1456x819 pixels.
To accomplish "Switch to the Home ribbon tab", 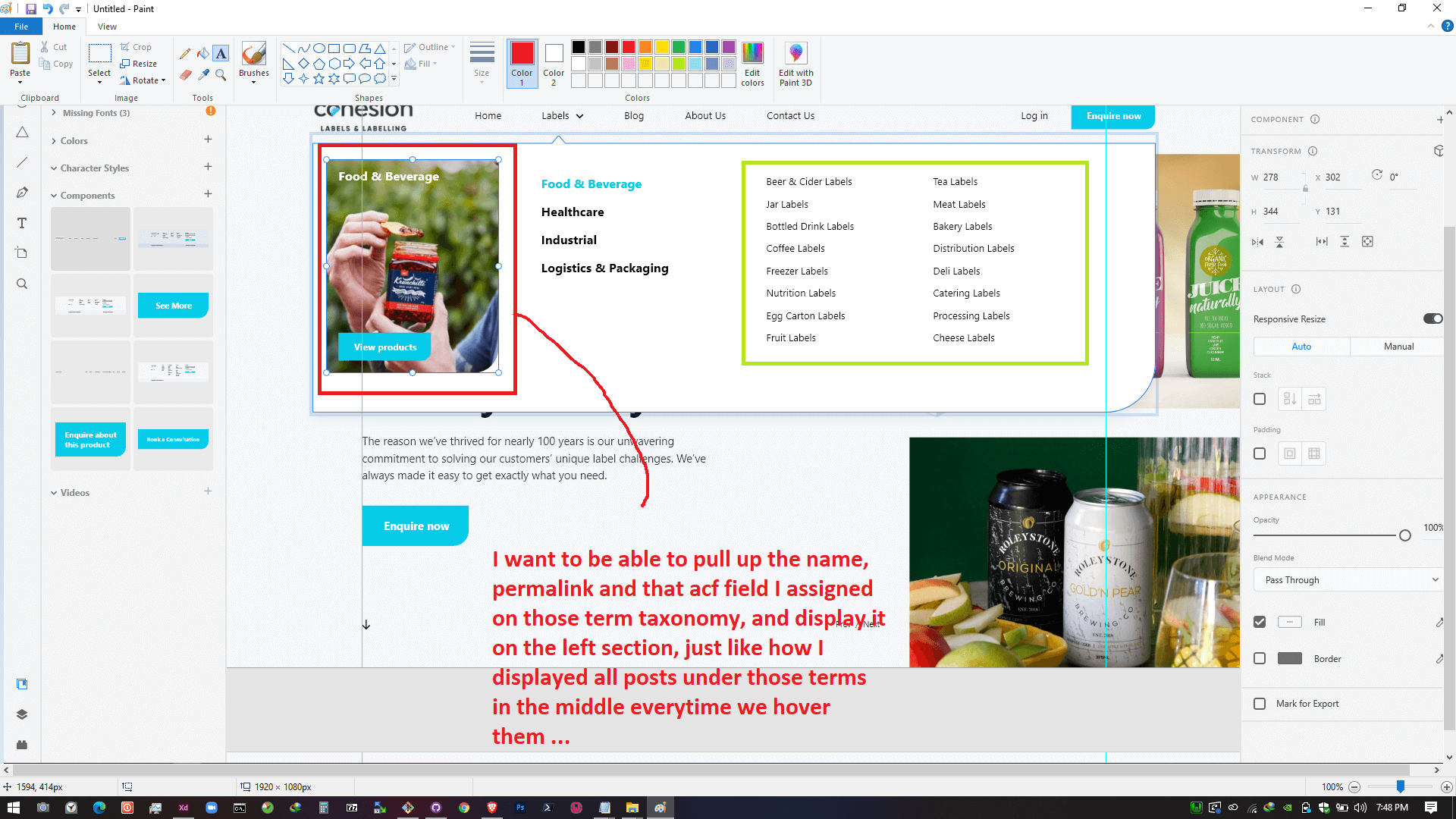I will coord(64,27).
